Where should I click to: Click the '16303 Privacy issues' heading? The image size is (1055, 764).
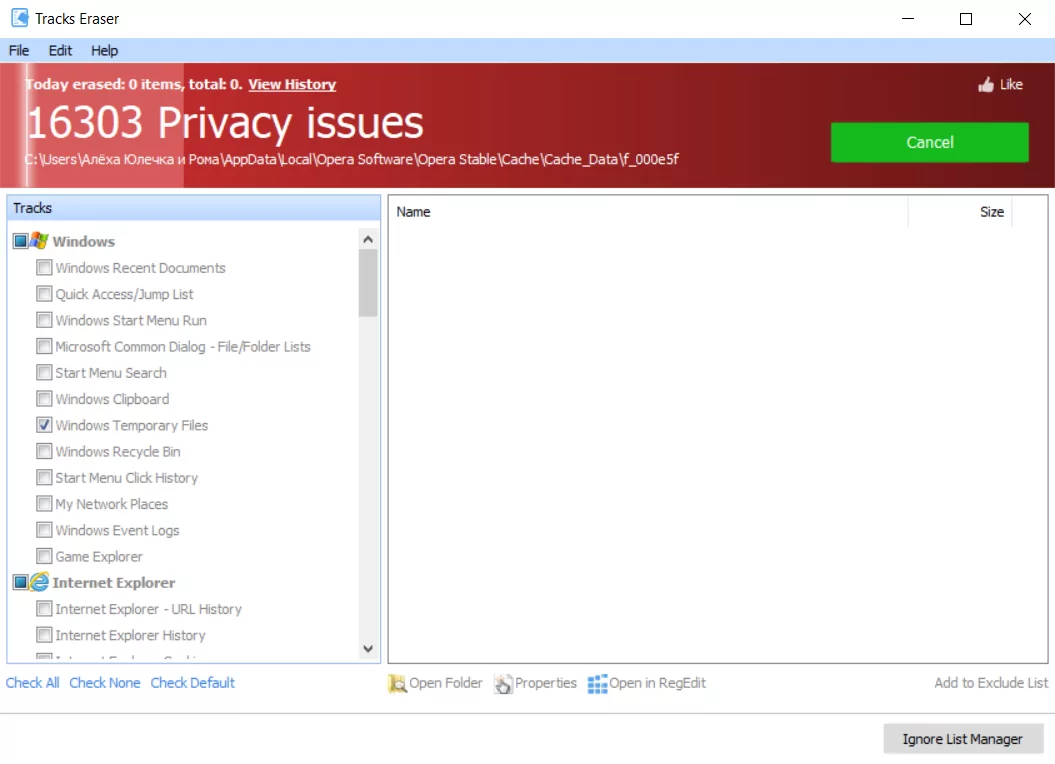click(225, 123)
